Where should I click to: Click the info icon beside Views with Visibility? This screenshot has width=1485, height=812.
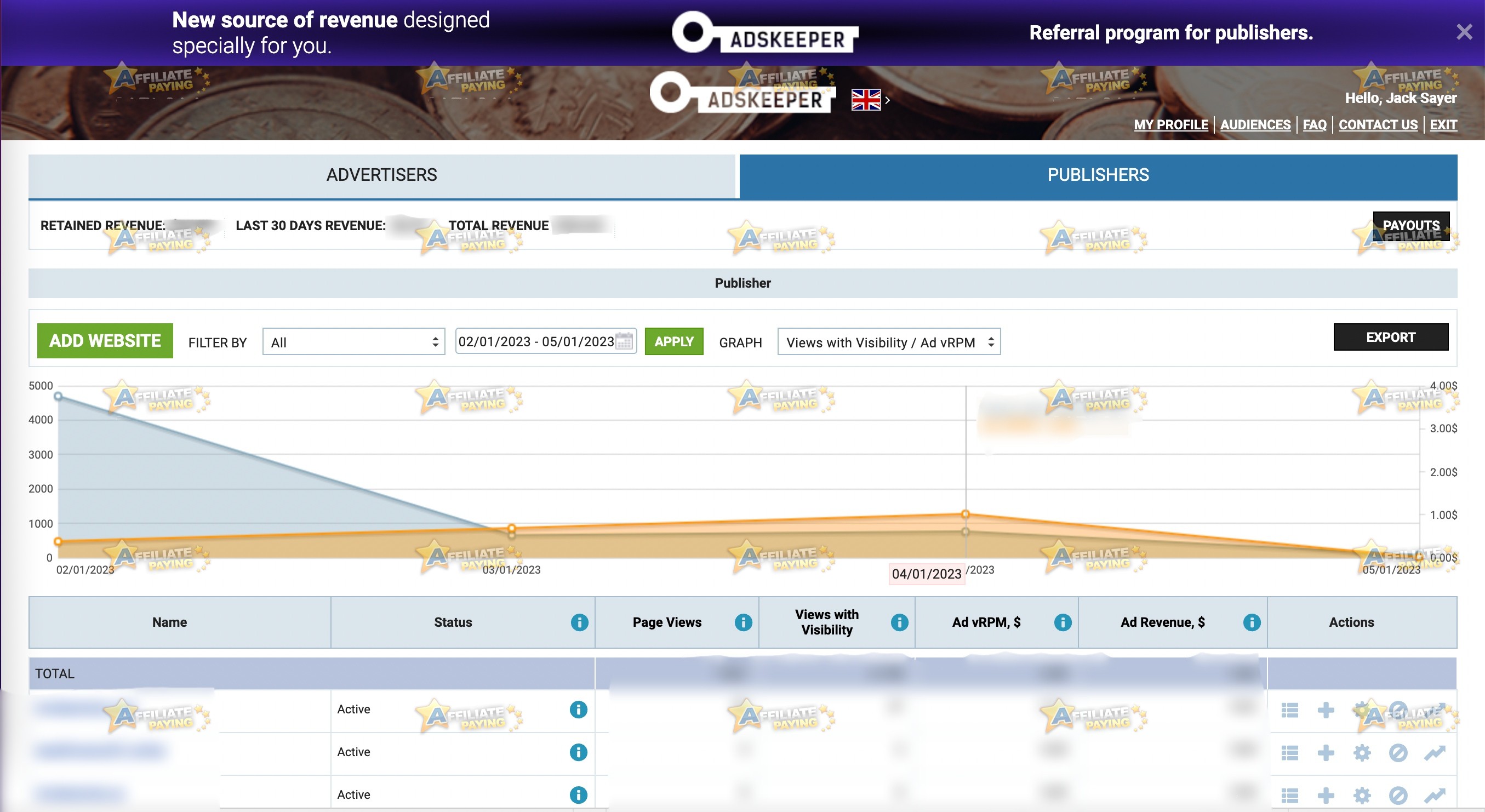pos(899,622)
